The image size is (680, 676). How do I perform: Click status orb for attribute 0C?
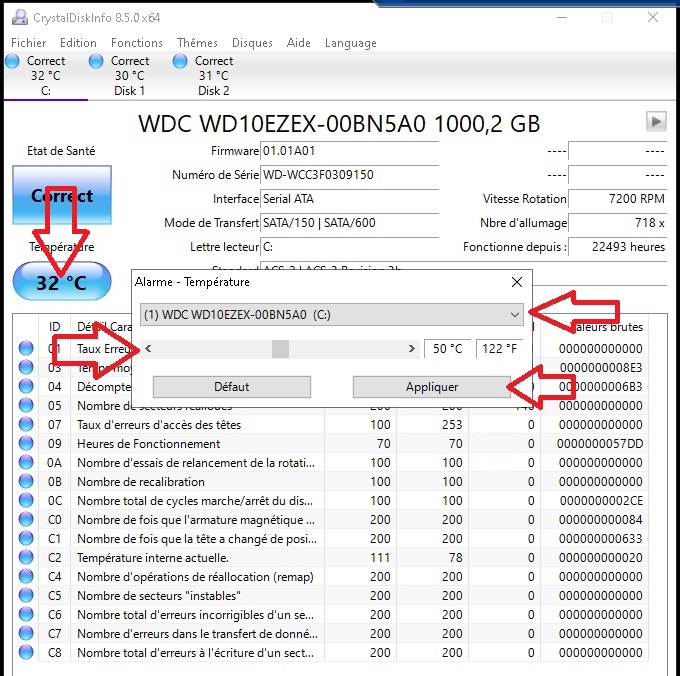pyautogui.click(x=26, y=500)
